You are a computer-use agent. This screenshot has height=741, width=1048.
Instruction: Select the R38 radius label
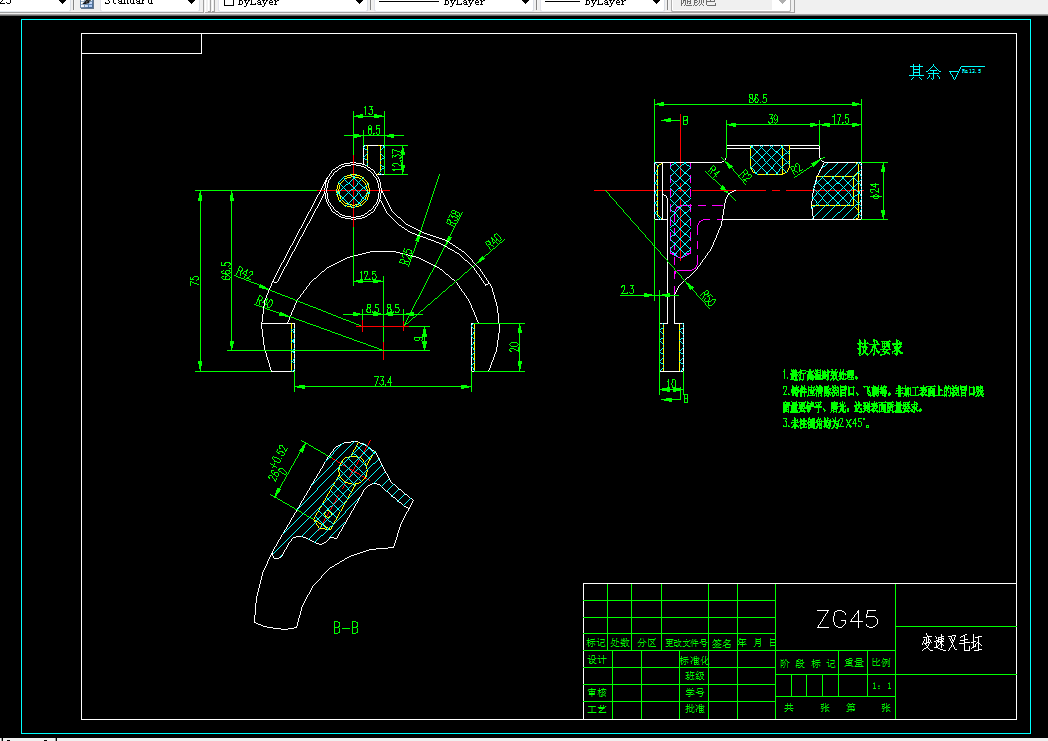pyautogui.click(x=454, y=218)
